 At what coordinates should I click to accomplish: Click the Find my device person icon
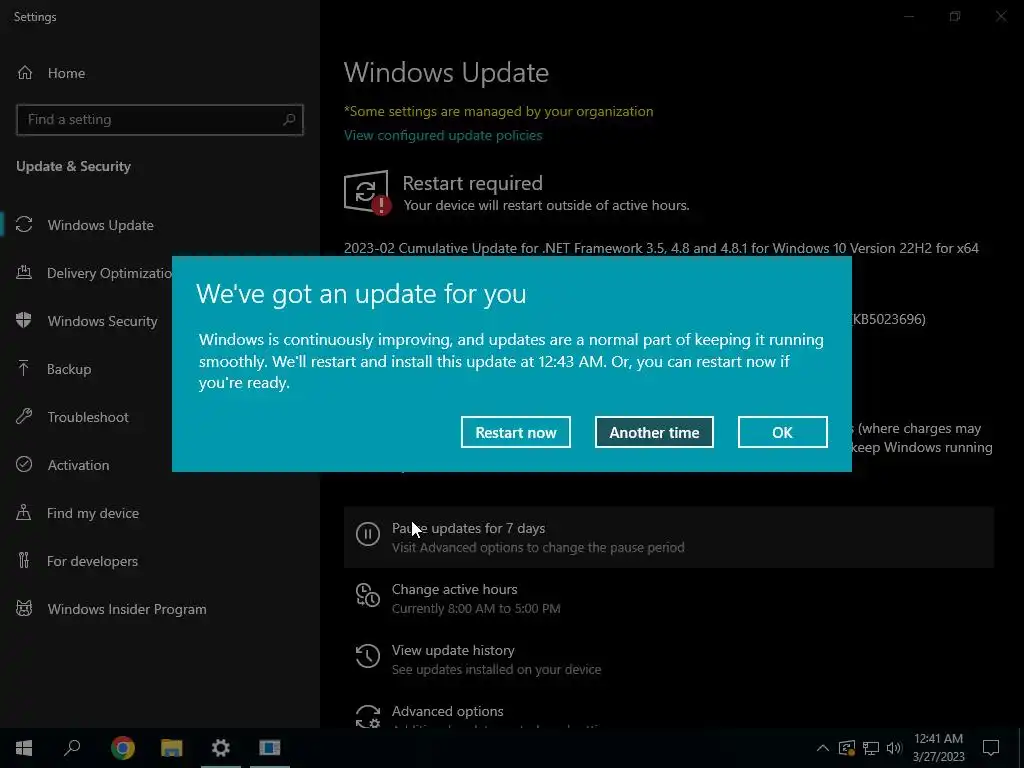[24, 512]
